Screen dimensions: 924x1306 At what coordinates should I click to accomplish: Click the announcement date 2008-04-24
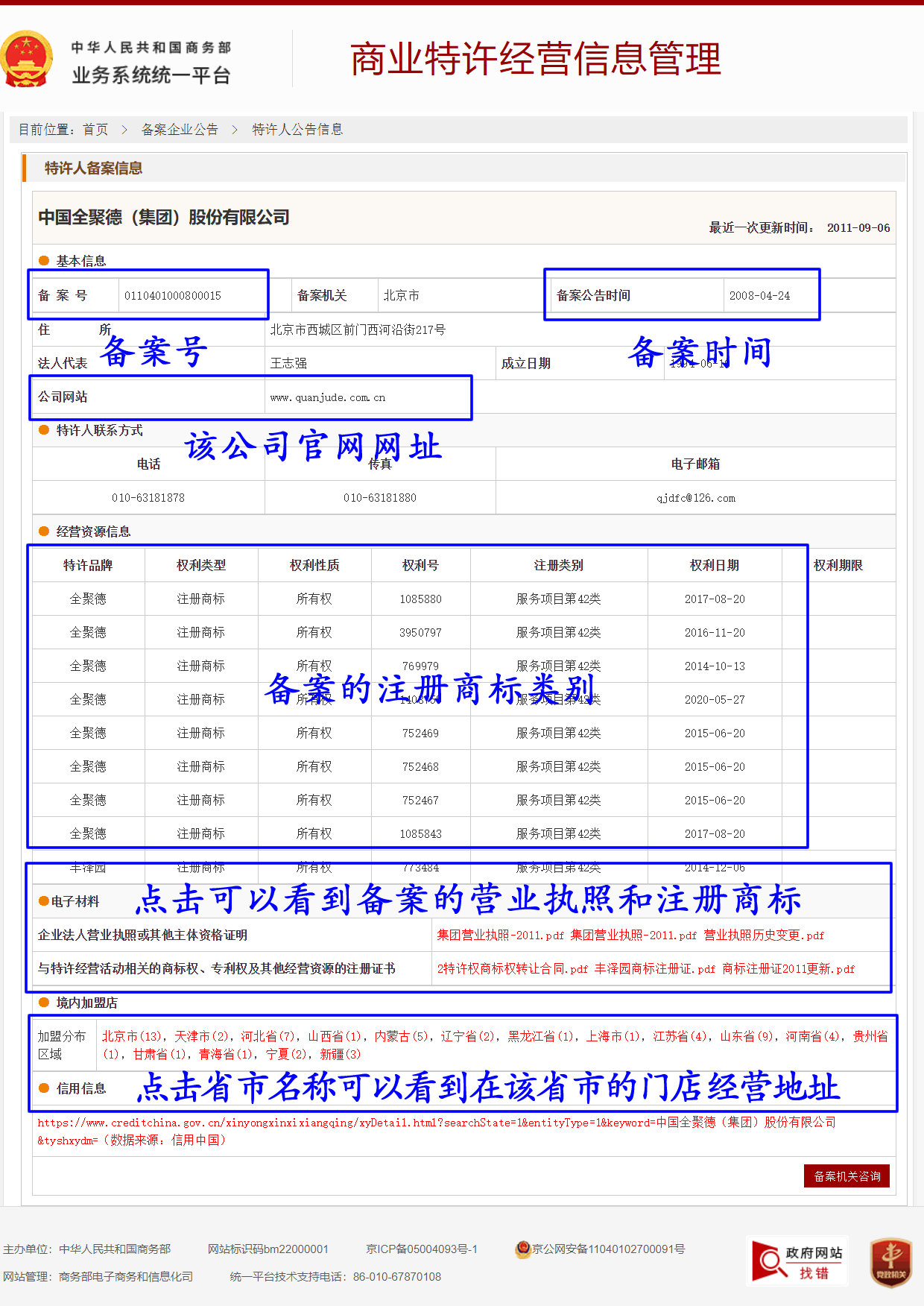click(760, 296)
